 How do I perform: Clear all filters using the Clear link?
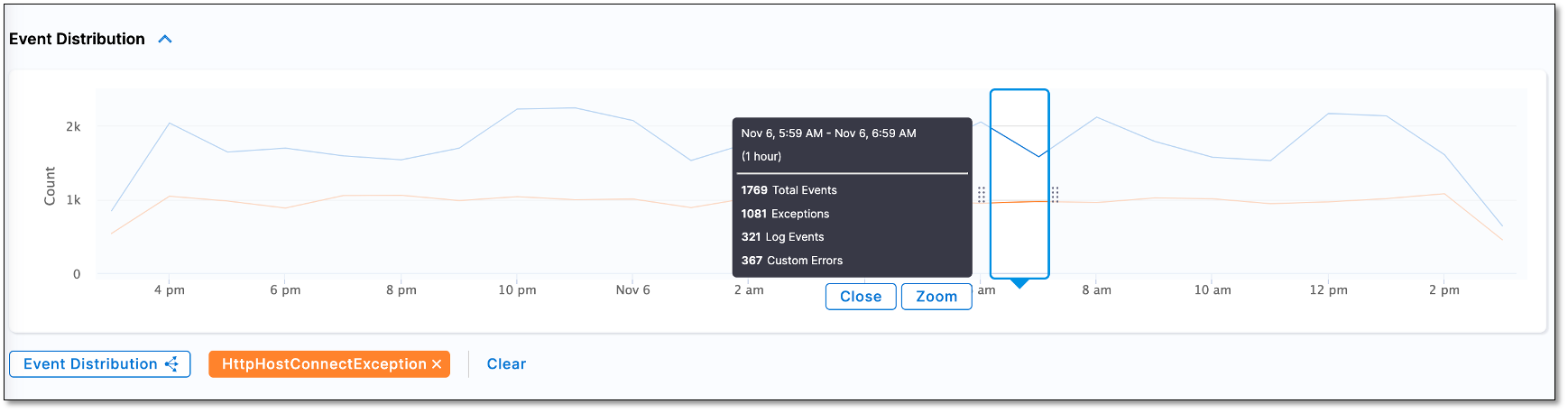506,364
